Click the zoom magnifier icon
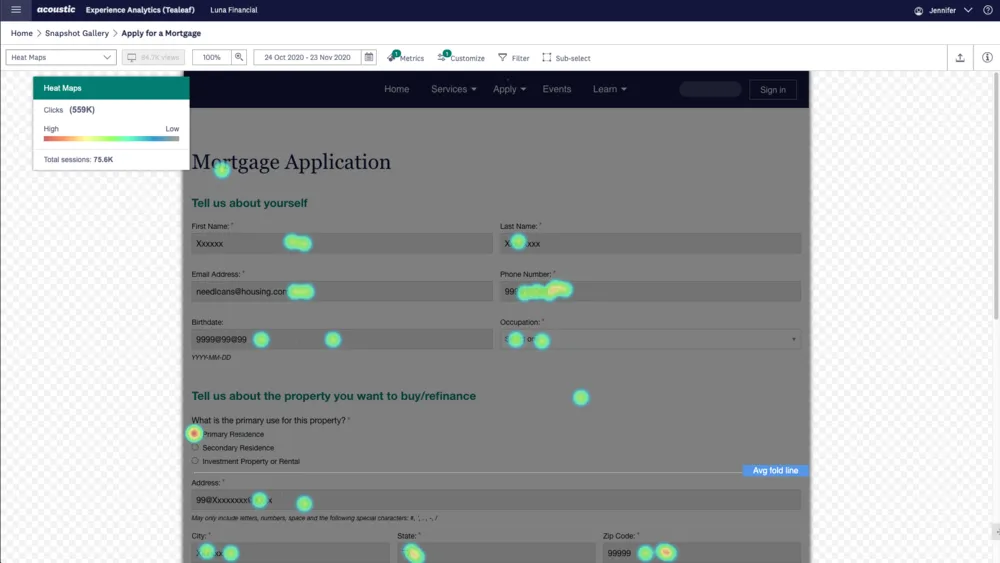Screen dimensions: 1000x563 pyautogui.click(x=239, y=58)
